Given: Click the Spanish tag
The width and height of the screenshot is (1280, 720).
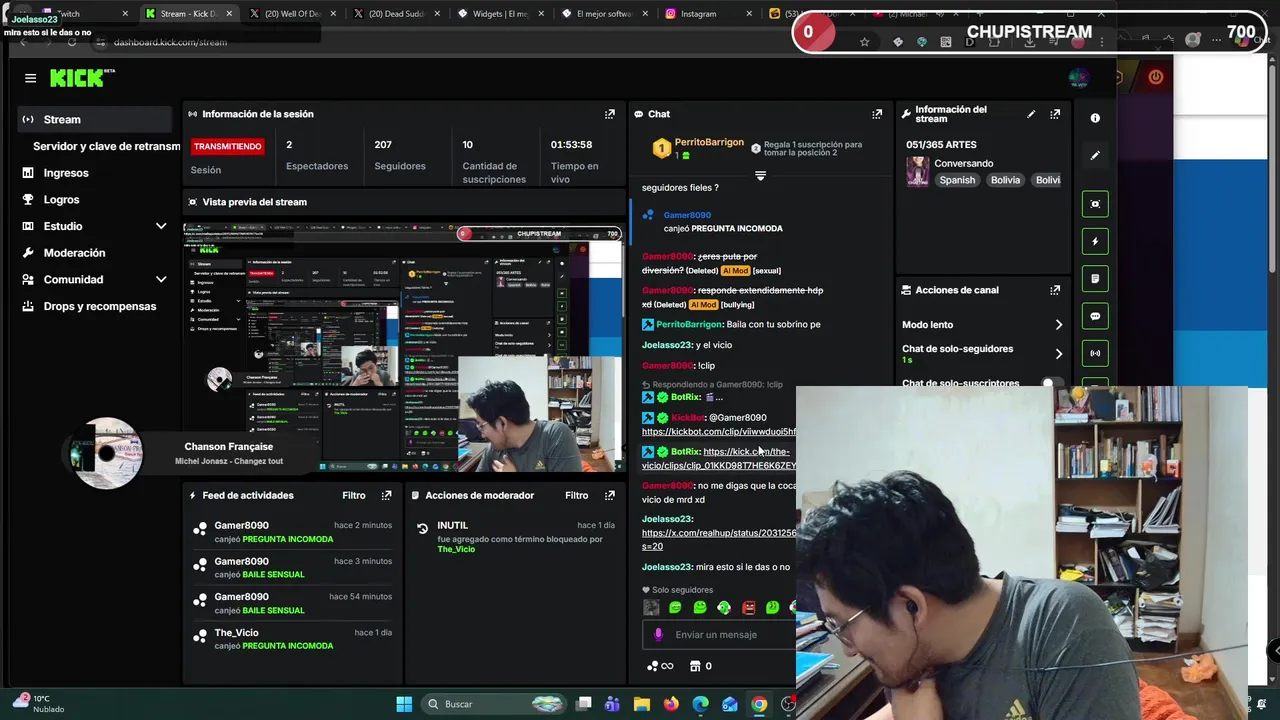Looking at the screenshot, I should (x=957, y=180).
